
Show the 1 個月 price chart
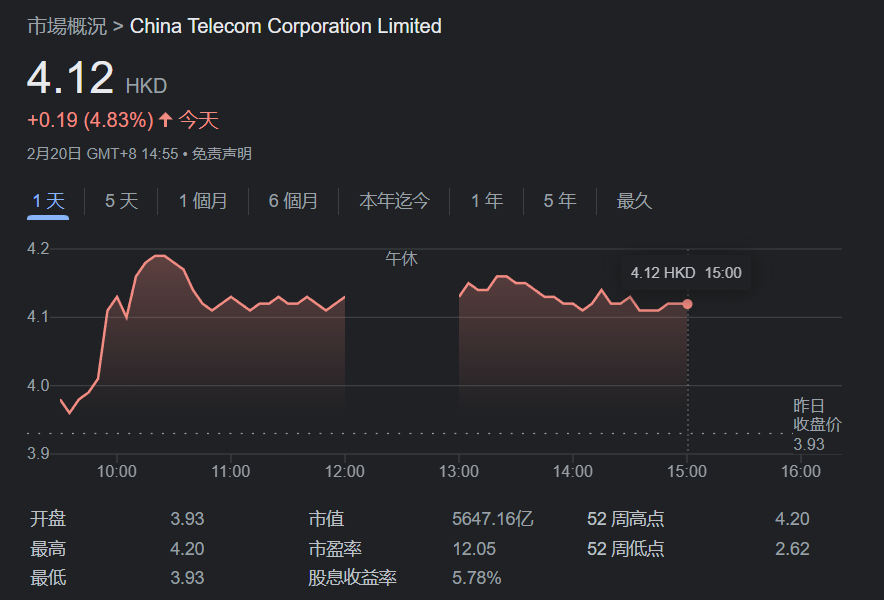tap(203, 201)
